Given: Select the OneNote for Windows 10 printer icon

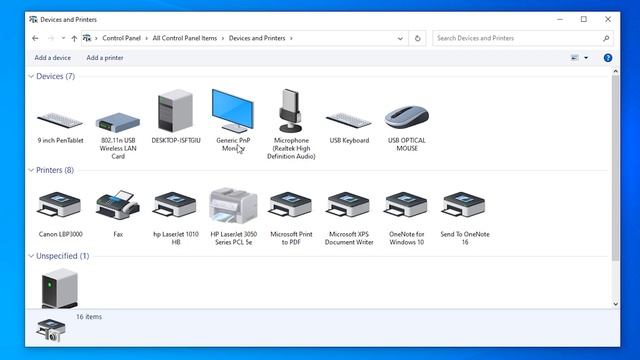Looking at the screenshot, I should (406, 205).
